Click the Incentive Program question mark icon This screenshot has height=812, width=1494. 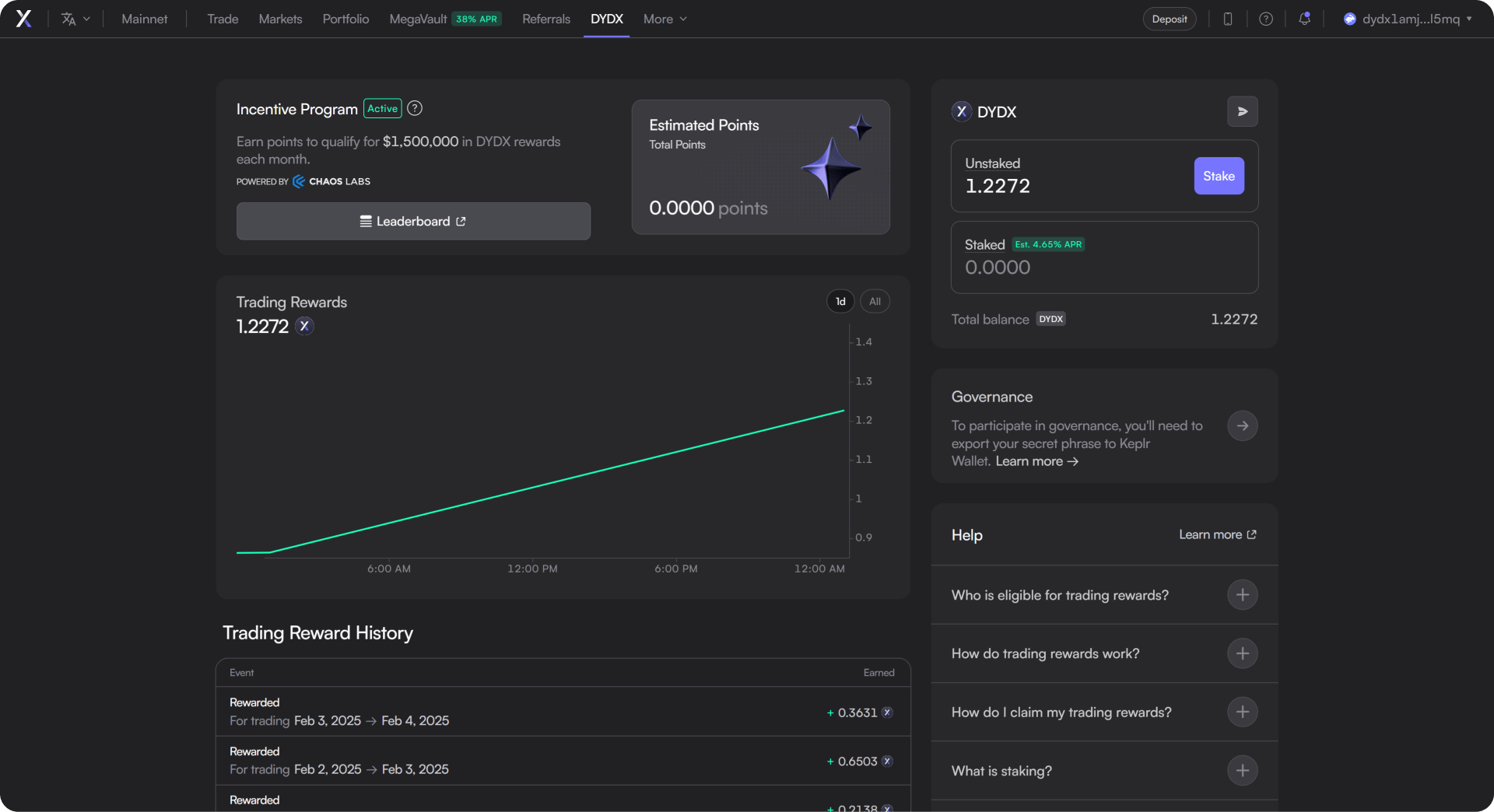click(x=414, y=108)
